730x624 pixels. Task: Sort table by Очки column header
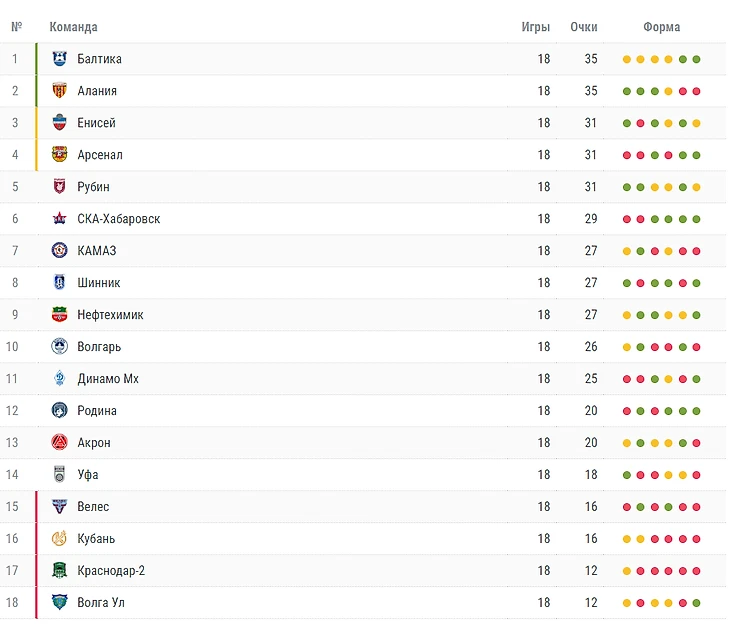coord(584,27)
